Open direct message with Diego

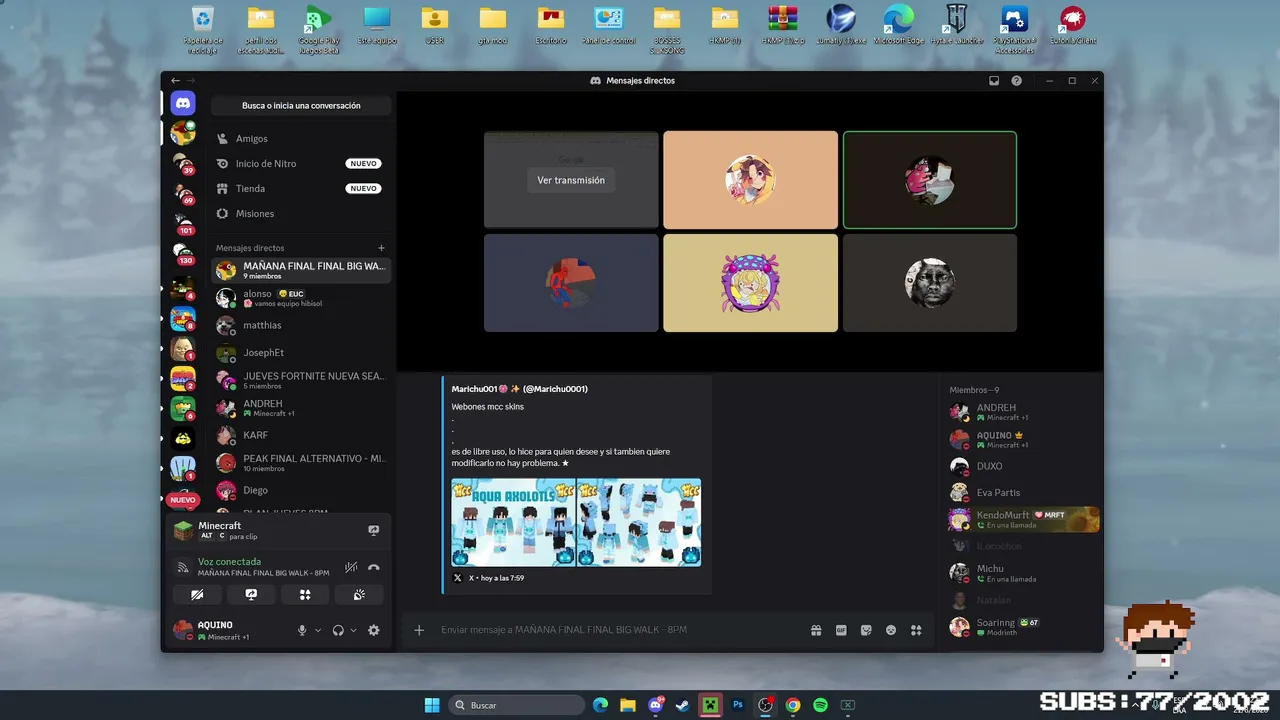click(x=301, y=490)
